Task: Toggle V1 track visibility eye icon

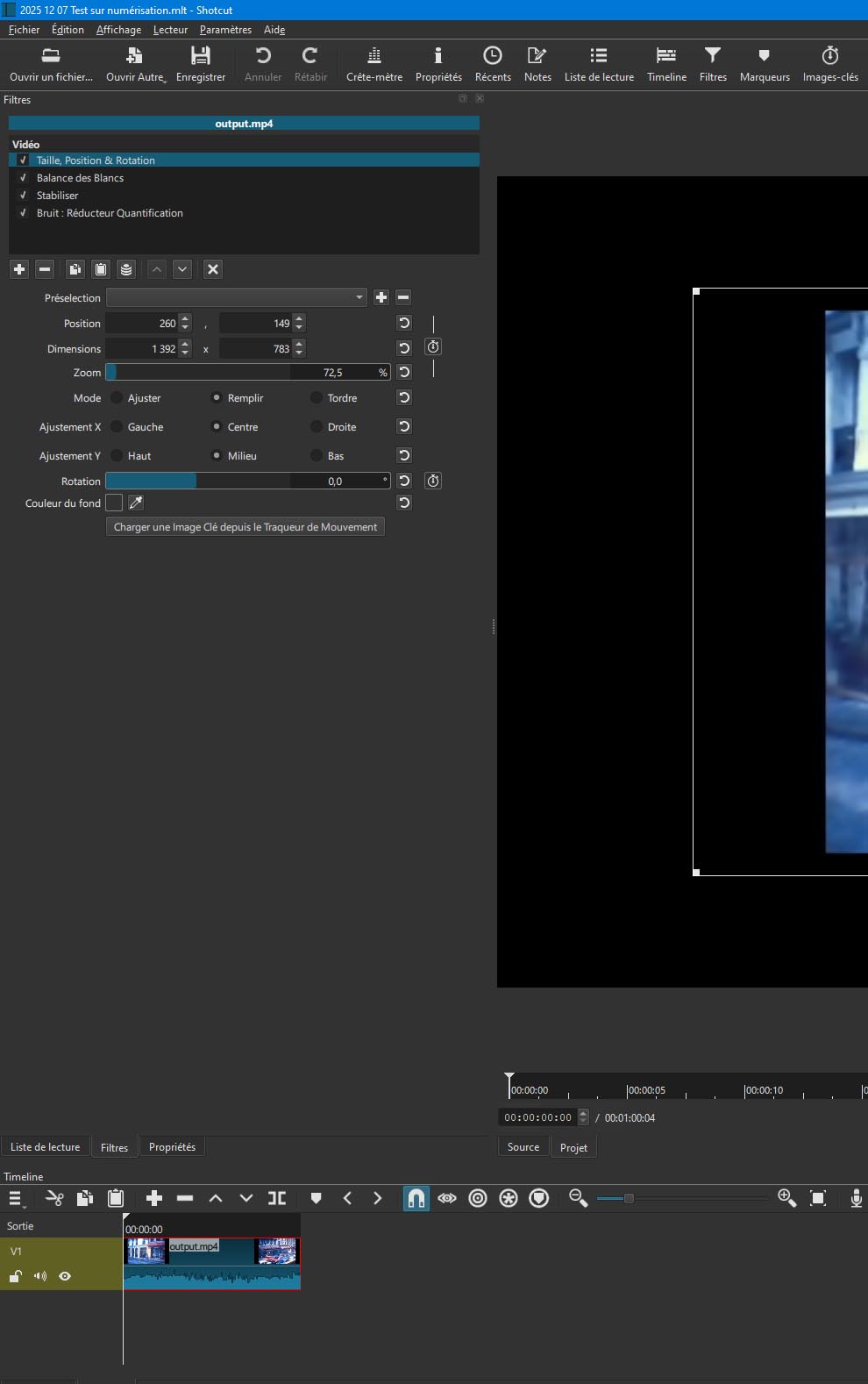Action: point(65,1276)
